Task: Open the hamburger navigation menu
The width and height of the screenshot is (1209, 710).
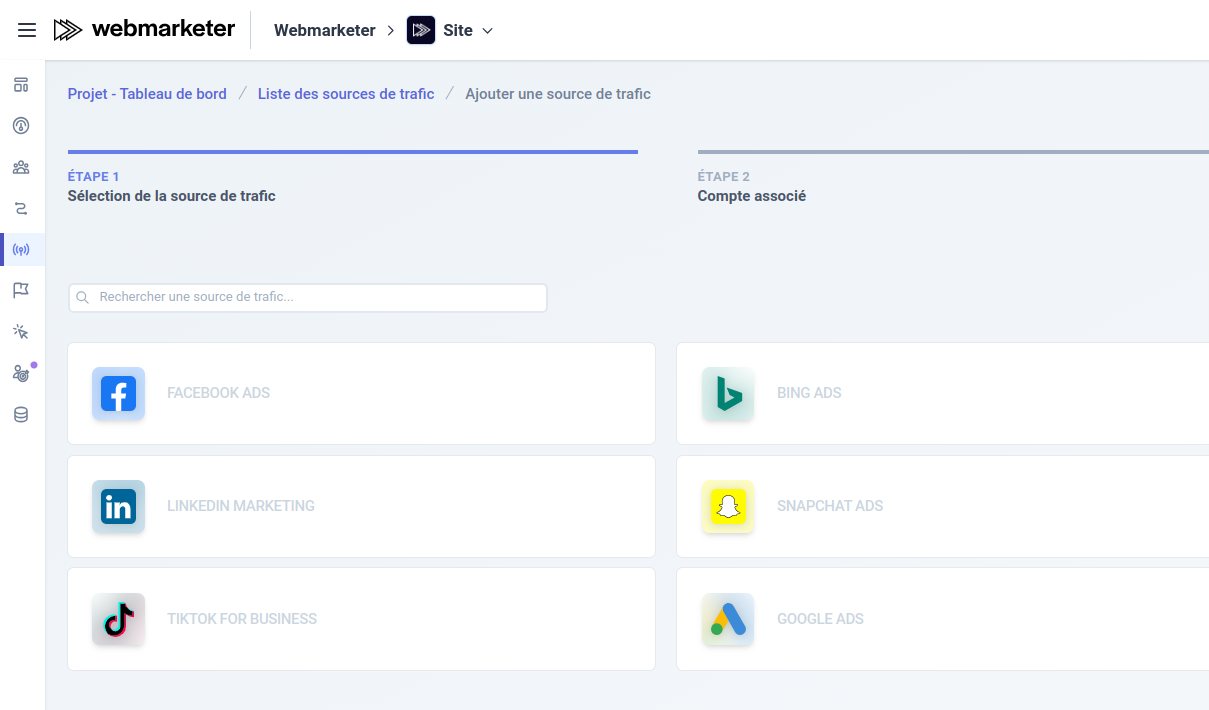Action: (x=27, y=30)
